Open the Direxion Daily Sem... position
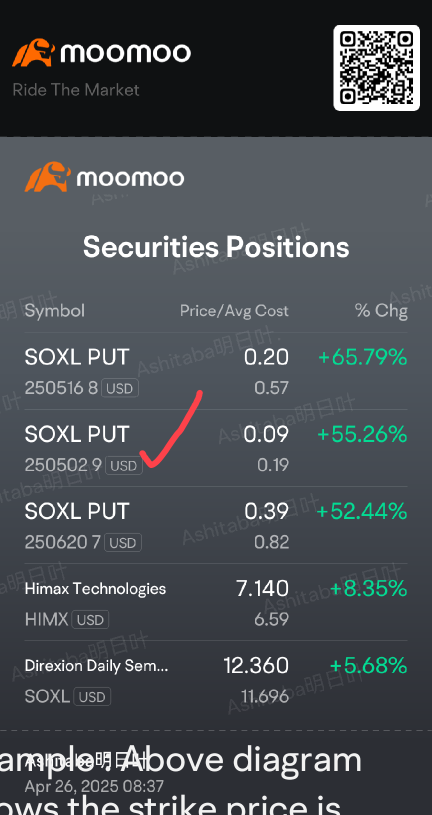This screenshot has height=815, width=432. 216,679
